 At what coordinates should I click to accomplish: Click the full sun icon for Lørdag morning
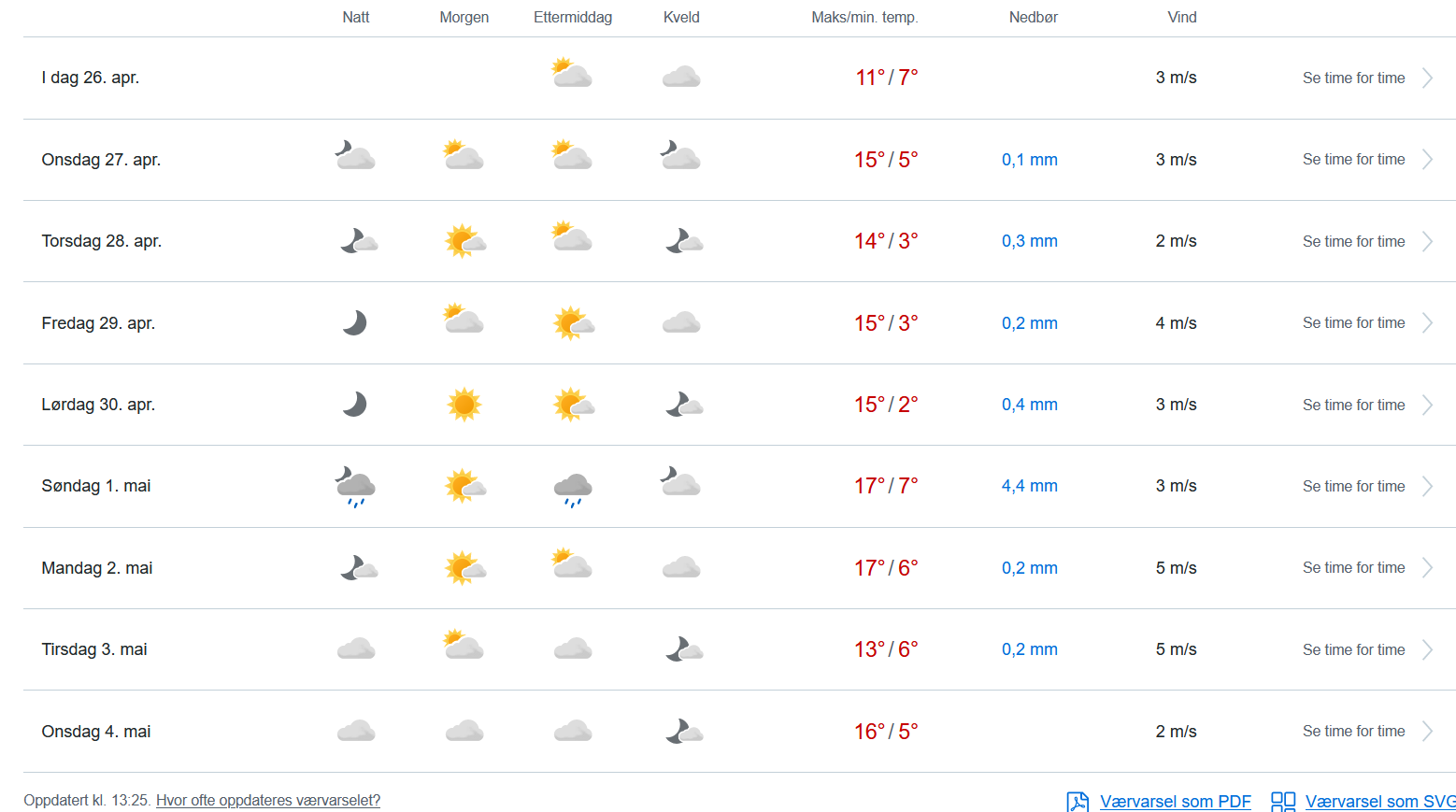pyautogui.click(x=464, y=405)
